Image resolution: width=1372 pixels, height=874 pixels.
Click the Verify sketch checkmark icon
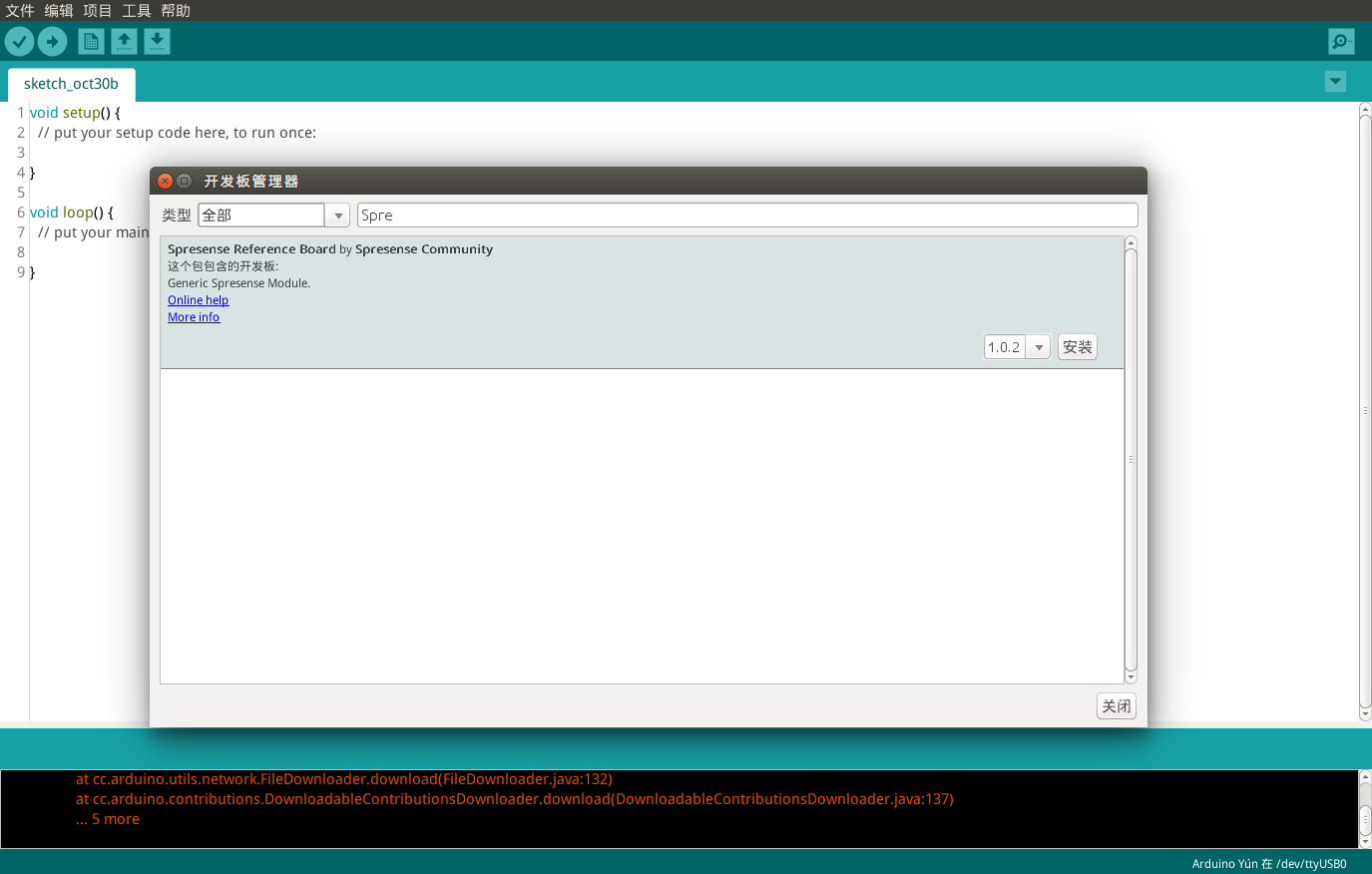pos(19,42)
